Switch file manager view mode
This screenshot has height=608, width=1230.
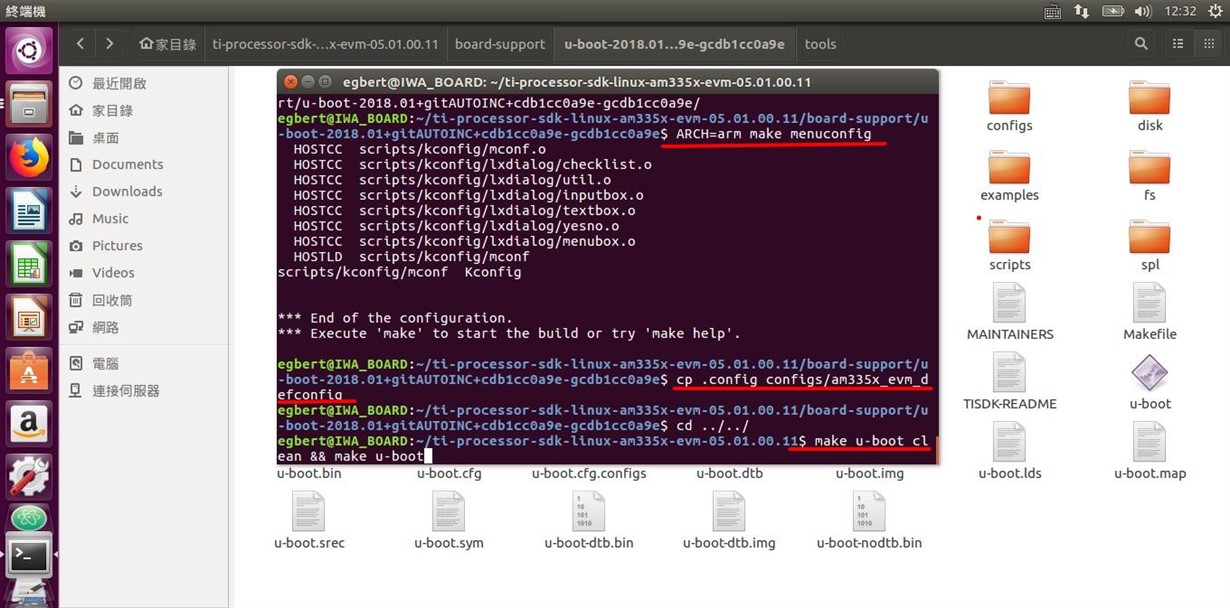pyautogui.click(x=1179, y=44)
